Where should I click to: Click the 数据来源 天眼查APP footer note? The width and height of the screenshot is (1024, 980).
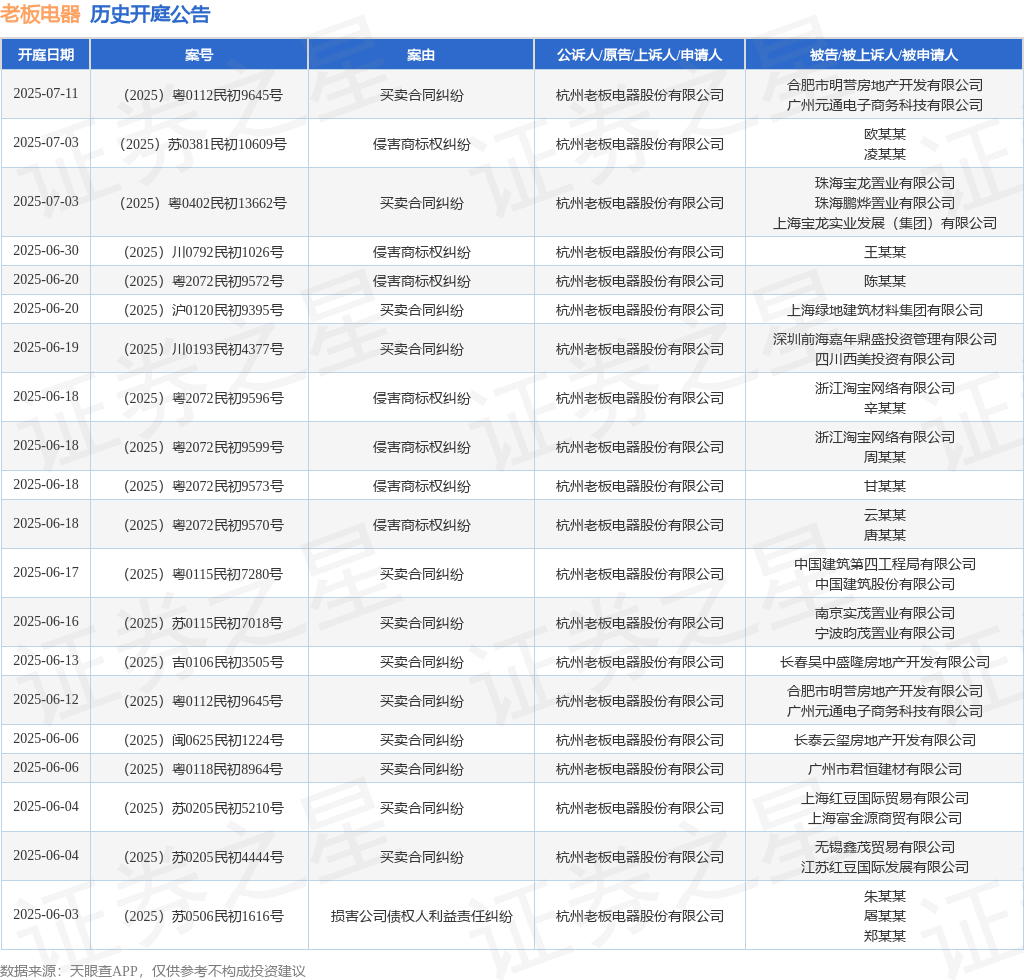tap(153, 972)
